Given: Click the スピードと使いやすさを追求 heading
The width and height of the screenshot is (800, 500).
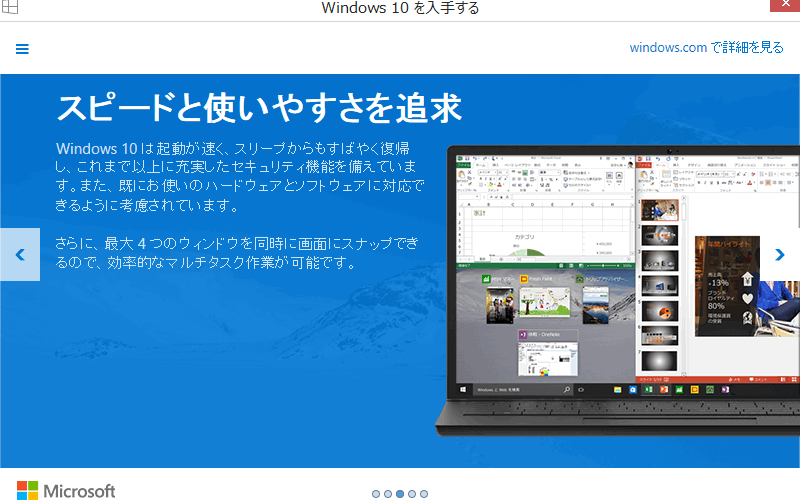Looking at the screenshot, I should tap(258, 105).
